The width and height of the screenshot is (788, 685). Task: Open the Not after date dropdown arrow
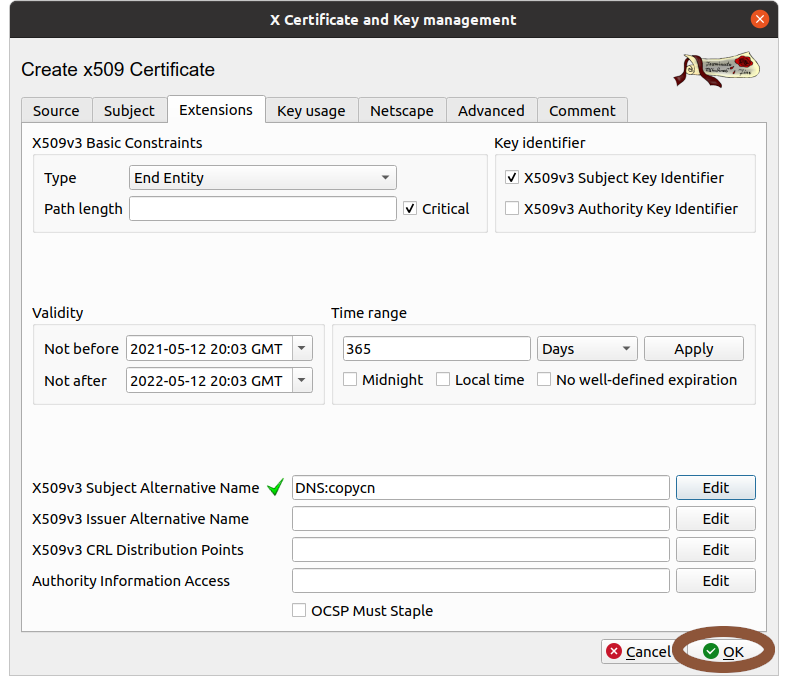[302, 380]
